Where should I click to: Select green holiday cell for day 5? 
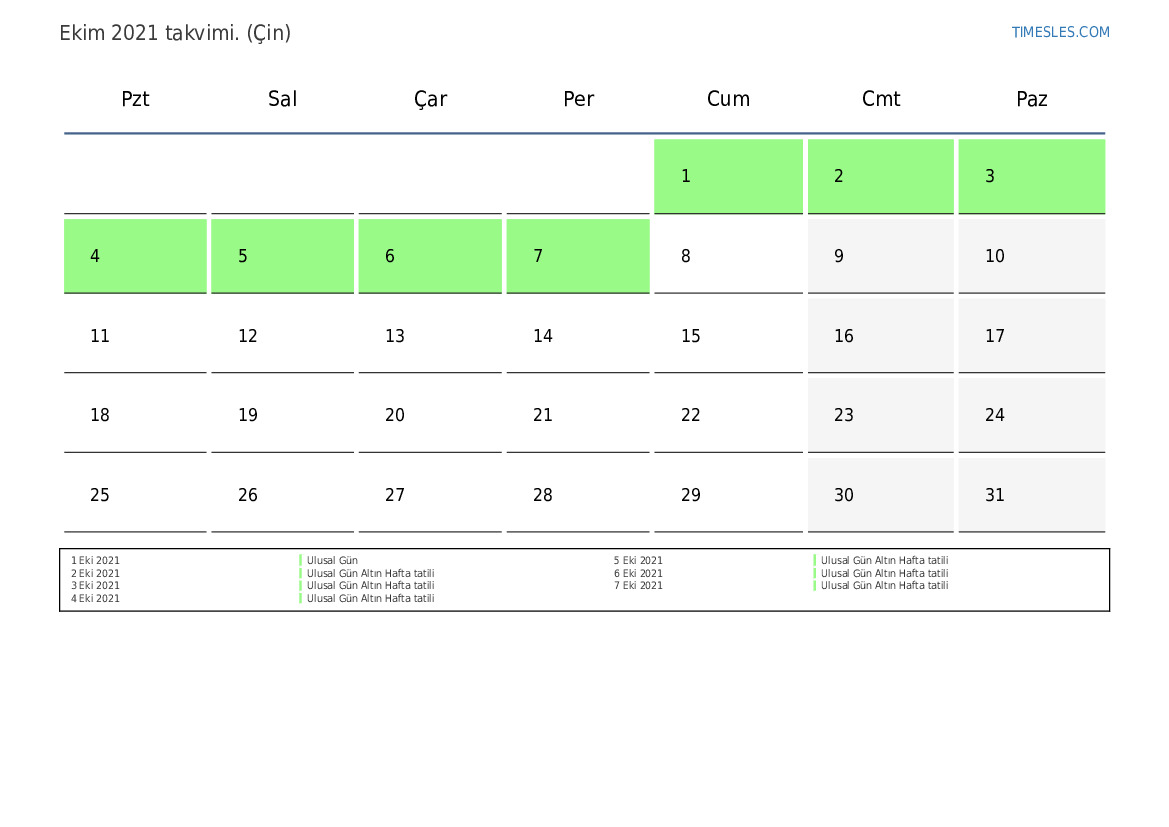click(282, 256)
